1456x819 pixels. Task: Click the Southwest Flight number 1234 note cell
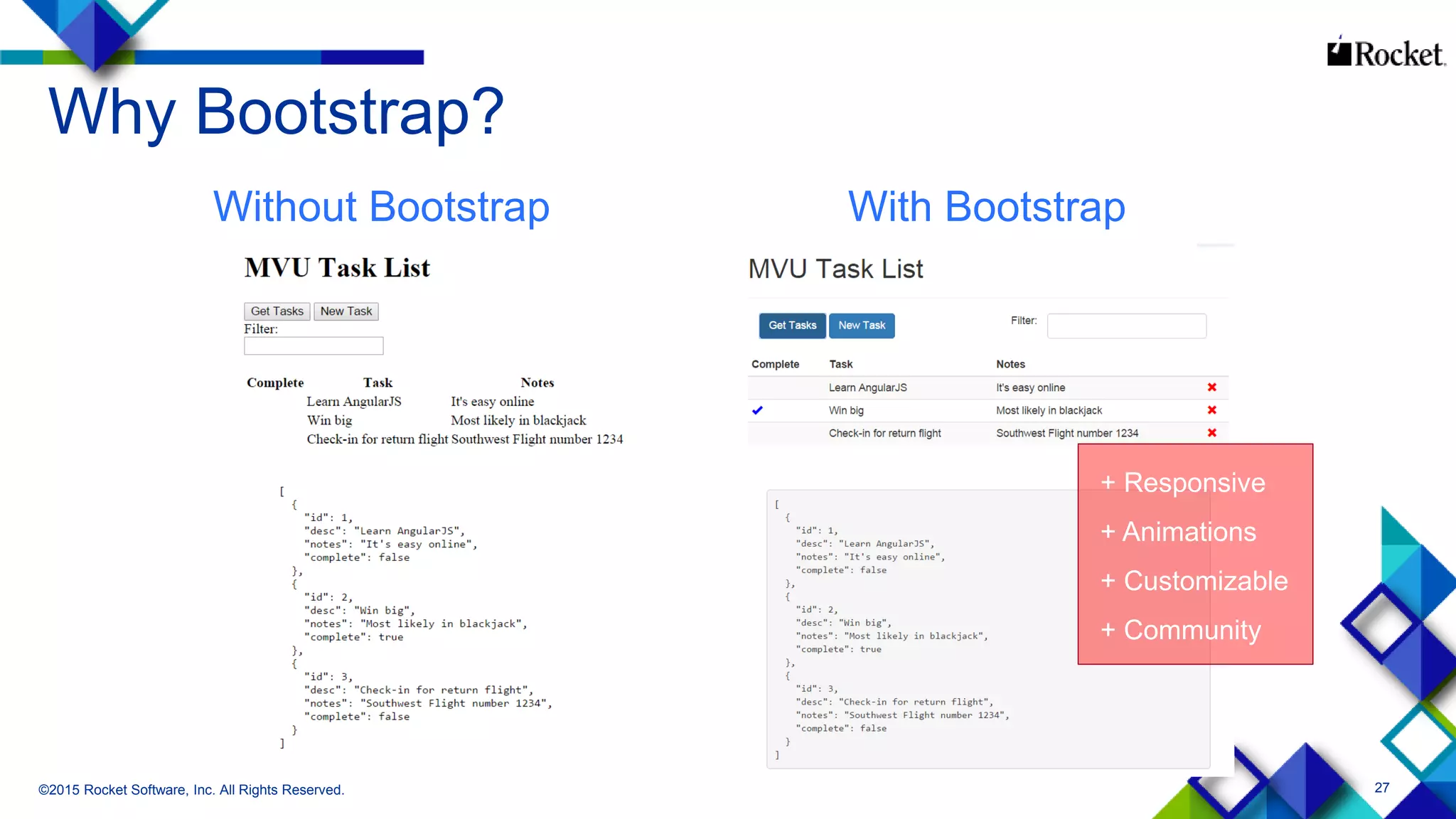[1066, 433]
